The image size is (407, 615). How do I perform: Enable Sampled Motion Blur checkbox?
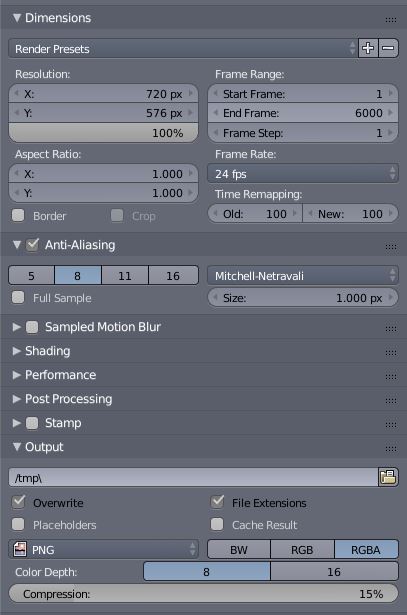32,327
